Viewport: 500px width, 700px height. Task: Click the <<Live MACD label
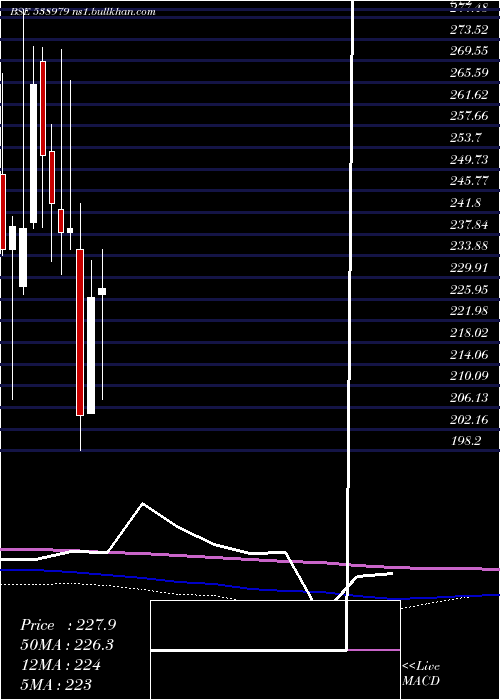click(421, 674)
